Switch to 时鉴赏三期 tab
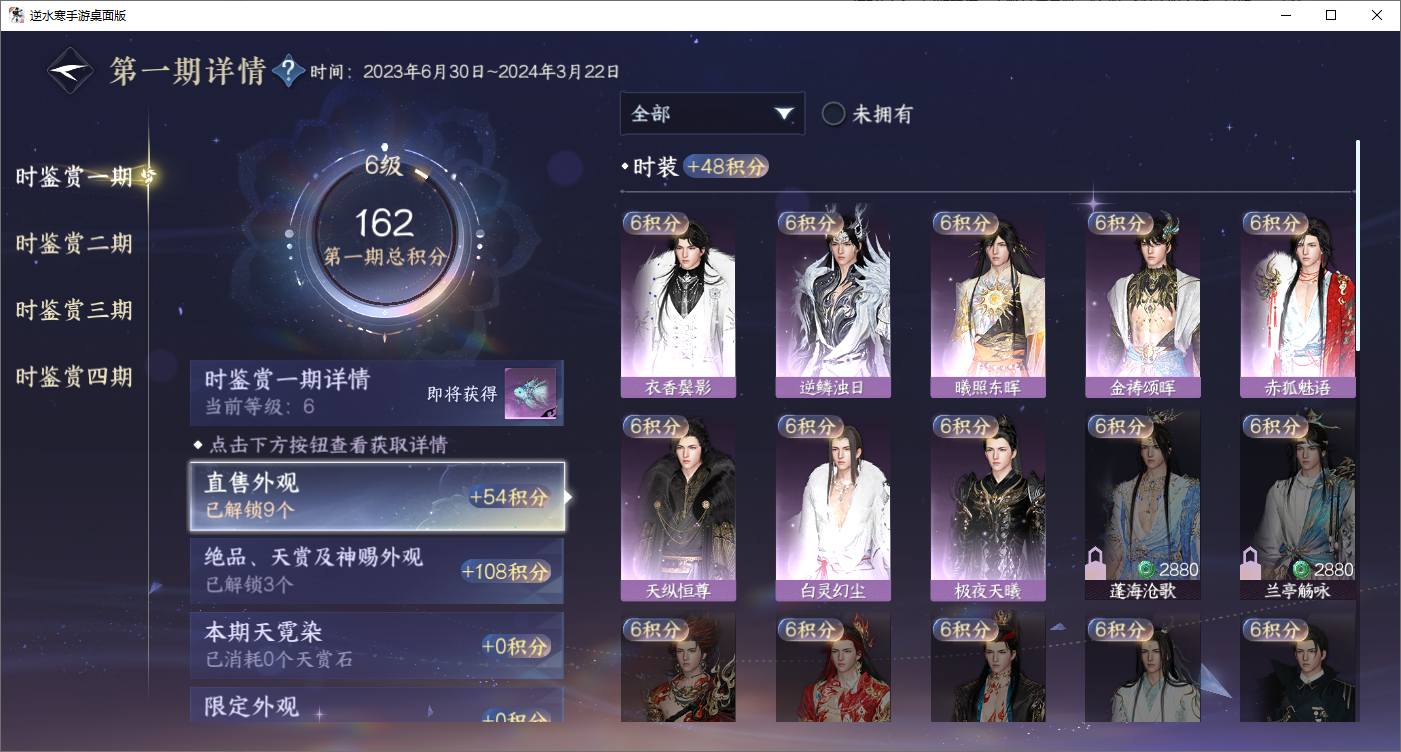Screen dimensions: 1401x752 pos(74,310)
